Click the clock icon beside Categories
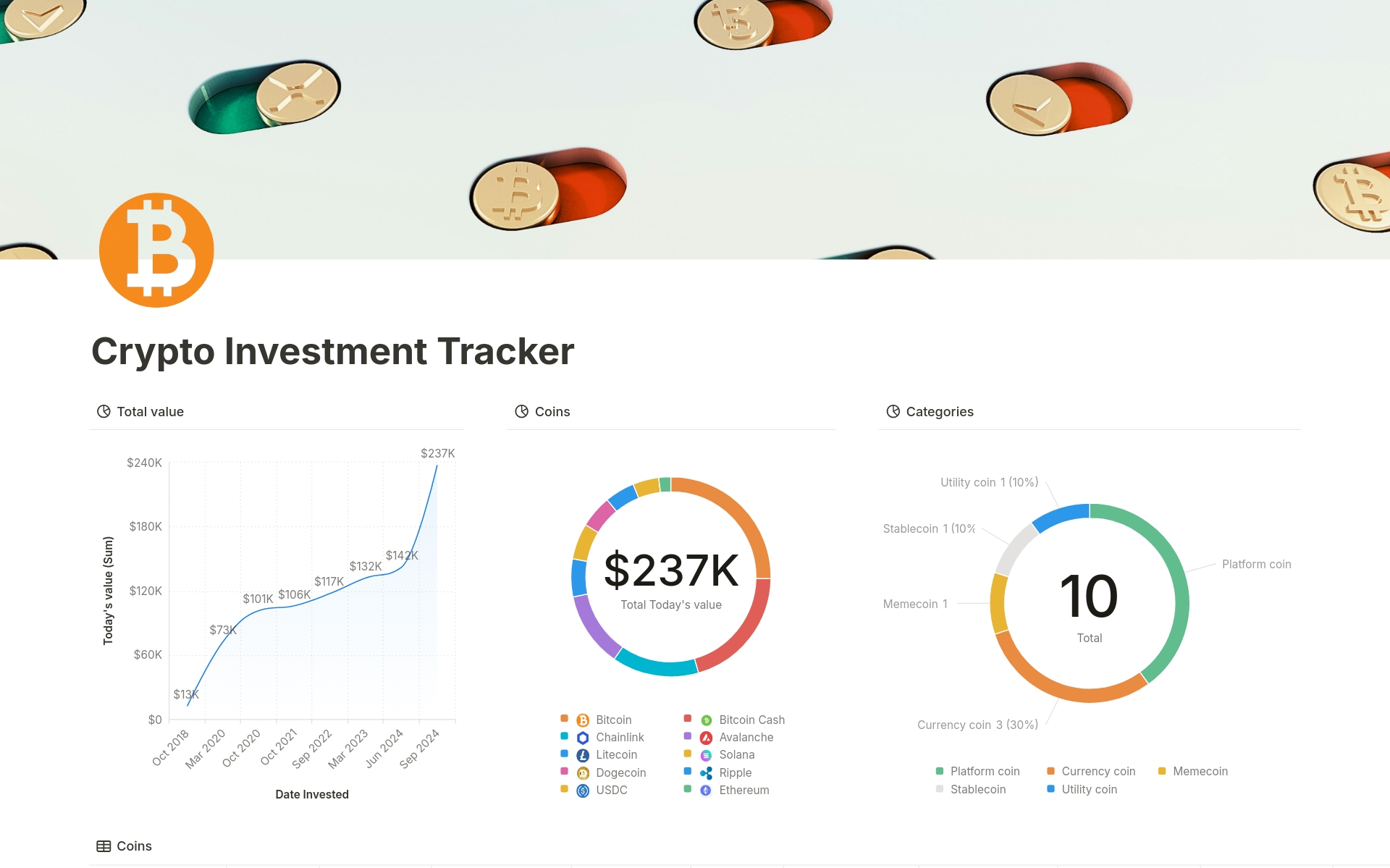1390x868 pixels. [x=893, y=411]
